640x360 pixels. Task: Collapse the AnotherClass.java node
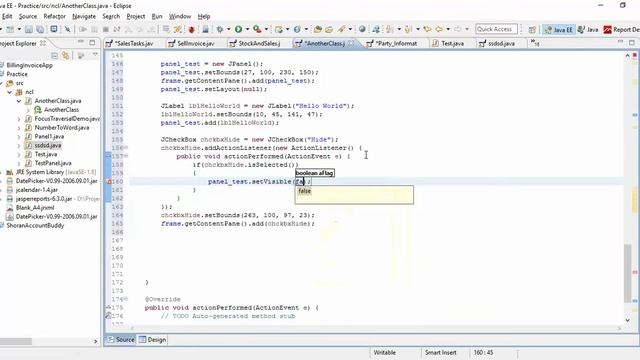[19, 101]
